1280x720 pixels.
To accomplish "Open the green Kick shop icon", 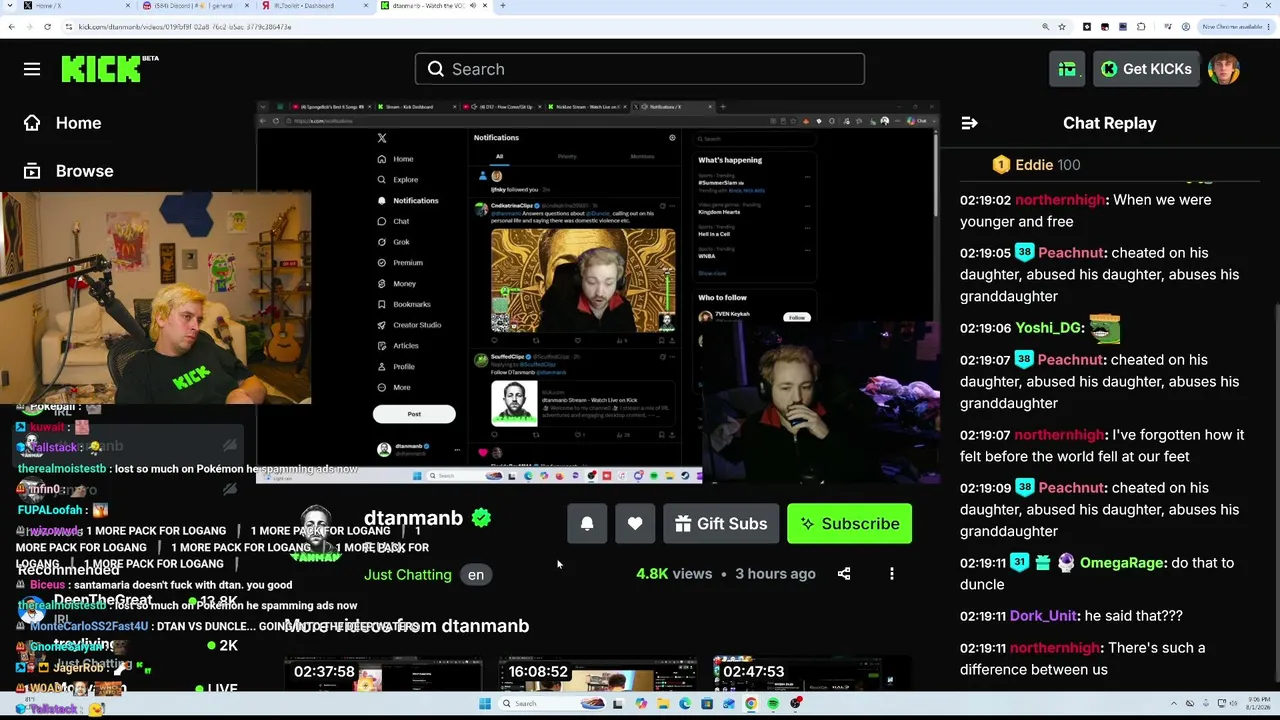I will [x=1068, y=69].
